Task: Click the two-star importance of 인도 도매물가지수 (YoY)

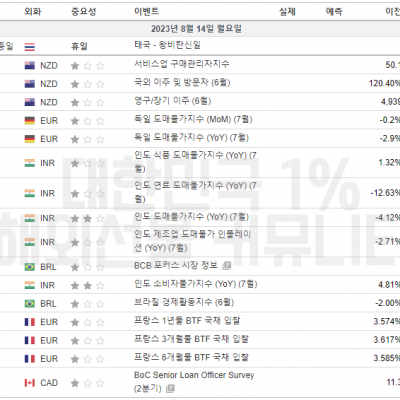Action: pyautogui.click(x=88, y=219)
